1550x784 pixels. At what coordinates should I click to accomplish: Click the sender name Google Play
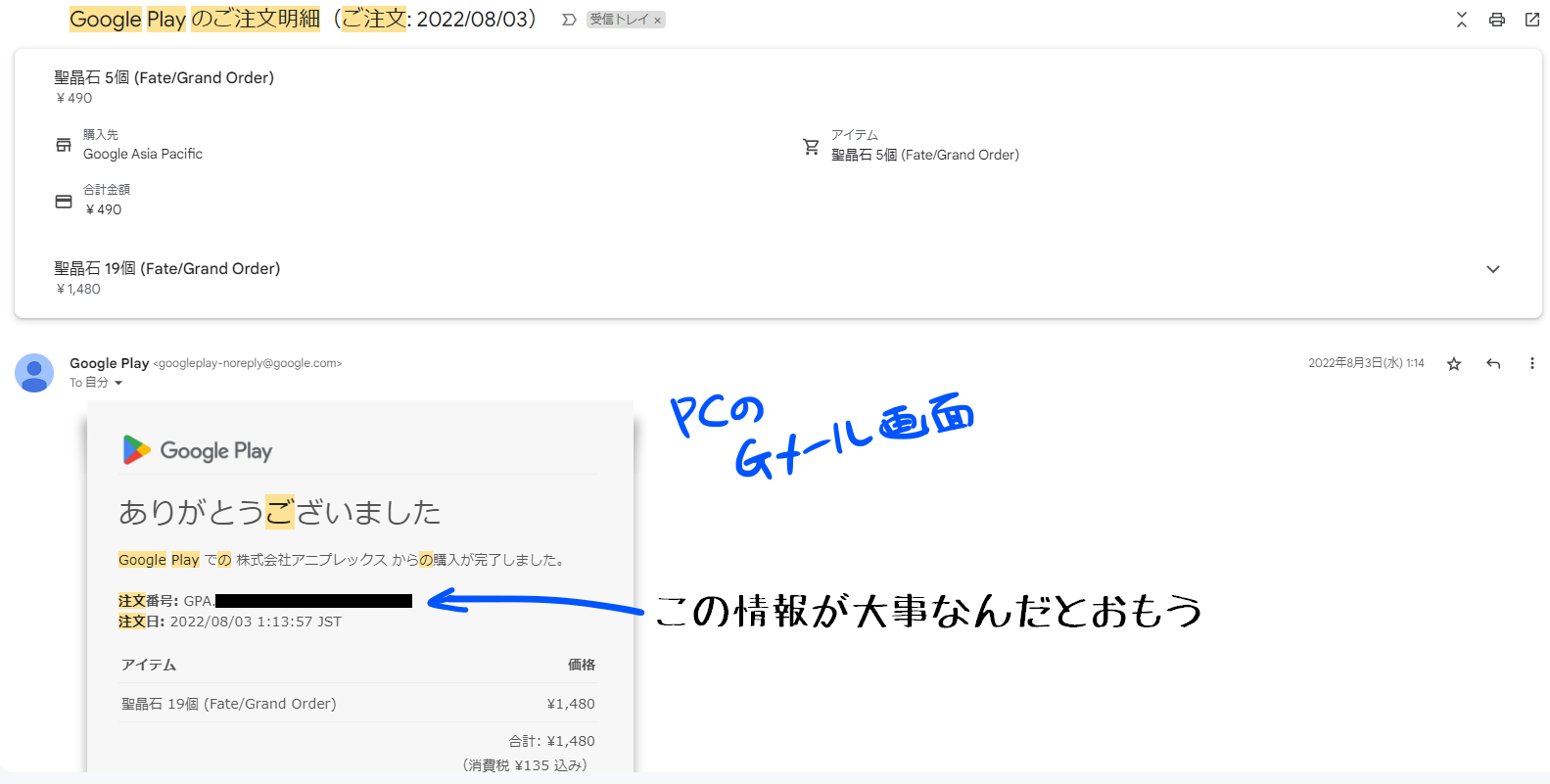coord(109,363)
